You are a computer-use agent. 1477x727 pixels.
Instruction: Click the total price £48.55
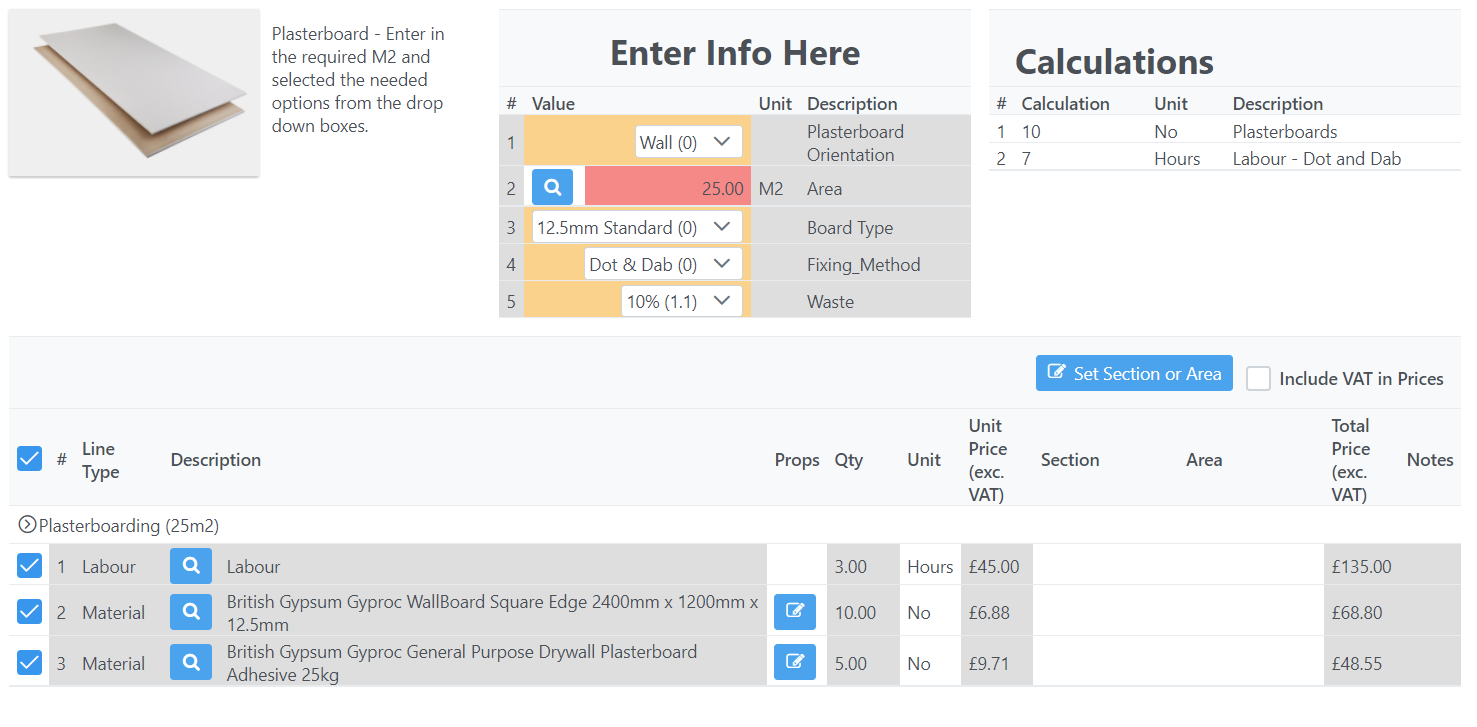tap(1357, 663)
